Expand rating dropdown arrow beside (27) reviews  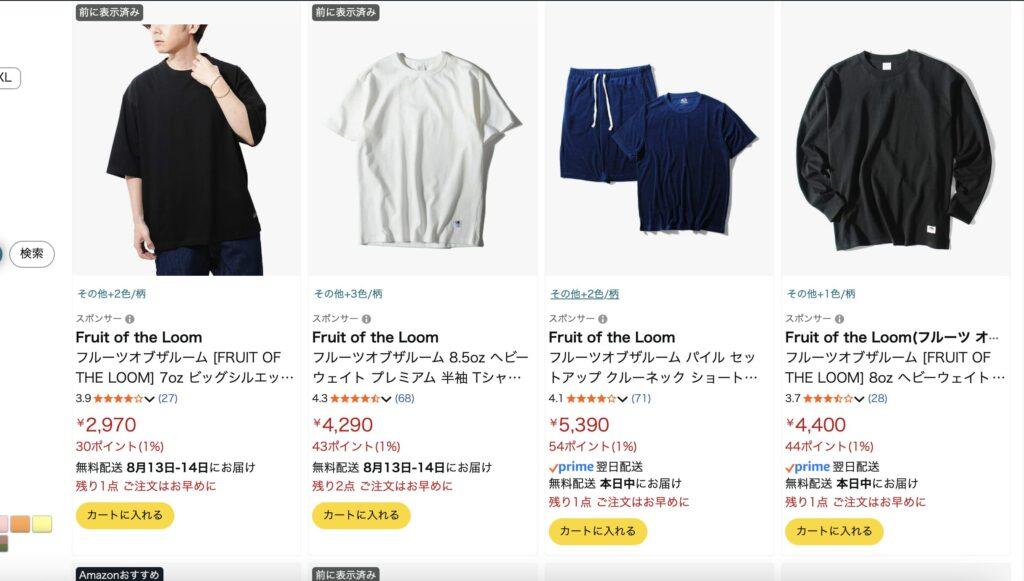tap(150, 399)
